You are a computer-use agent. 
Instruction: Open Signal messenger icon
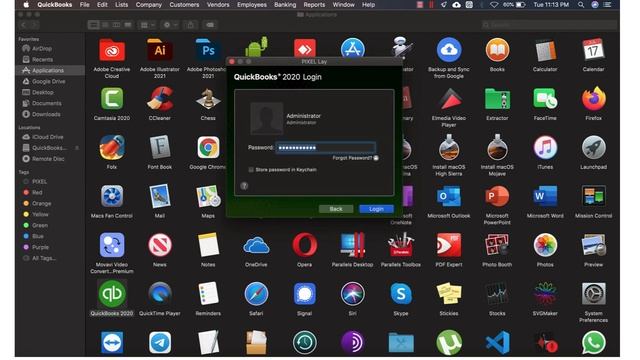[304, 294]
